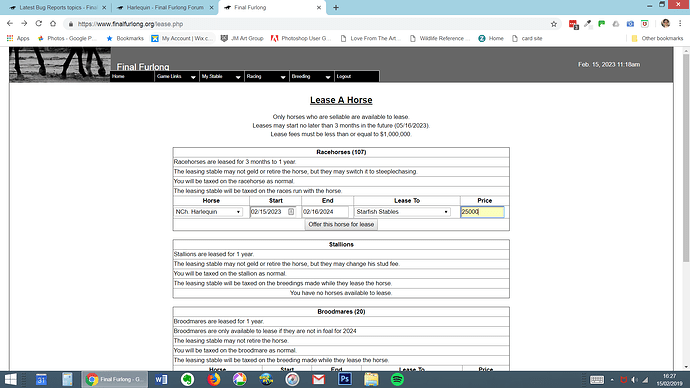The image size is (690, 388).
Task: Open the Other bookmarks folder
Action: tap(657, 38)
